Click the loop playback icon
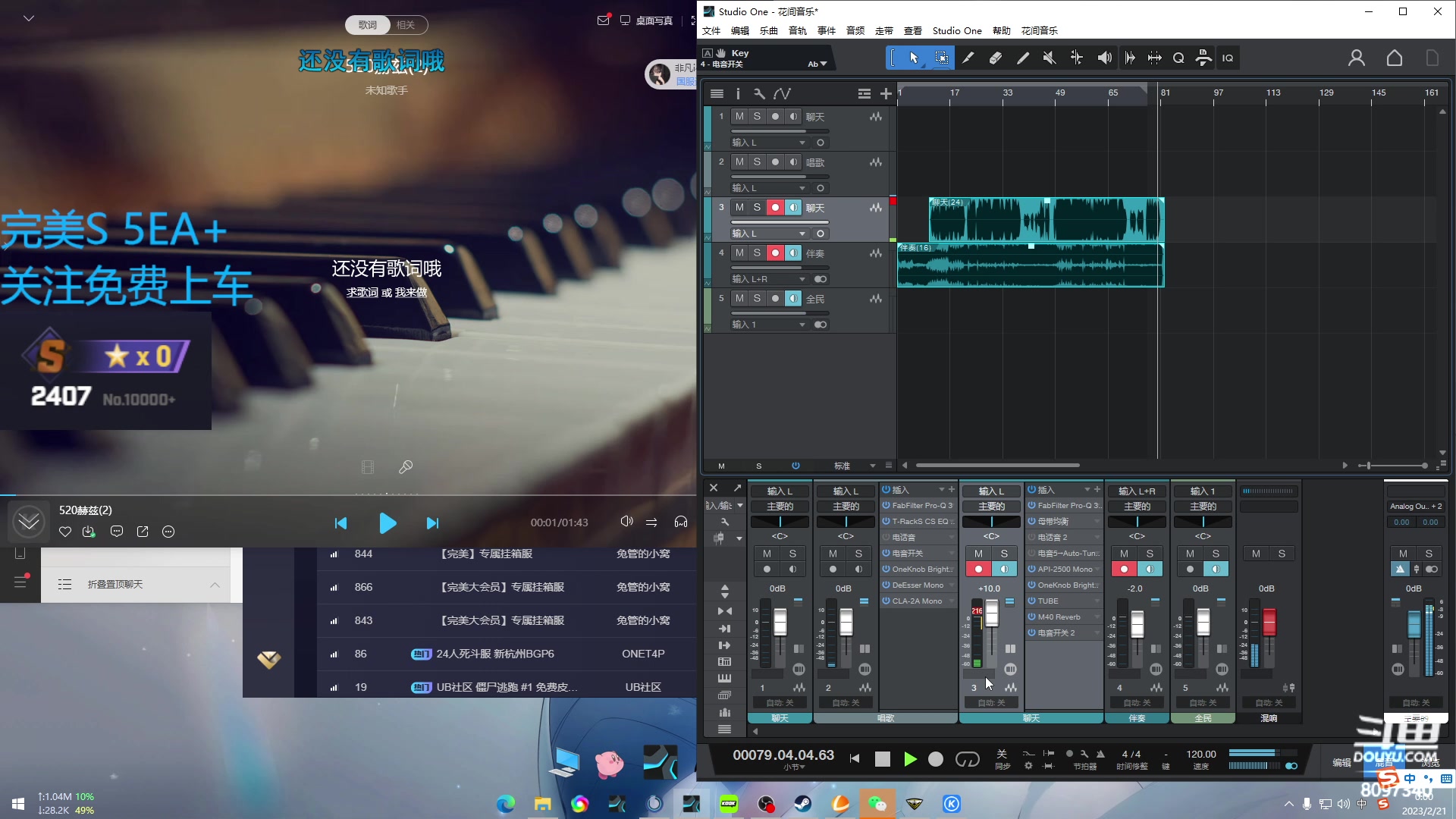Image resolution: width=1456 pixels, height=819 pixels. click(x=967, y=757)
